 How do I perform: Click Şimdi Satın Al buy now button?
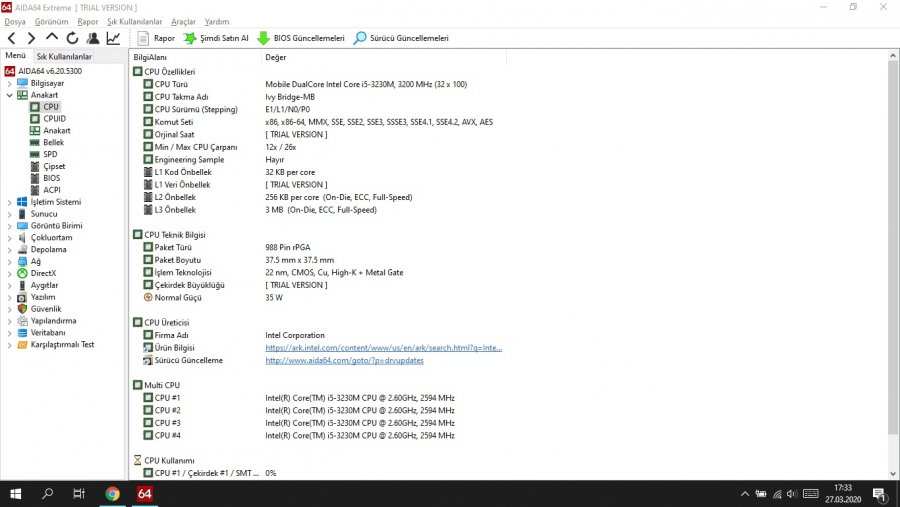[216, 38]
